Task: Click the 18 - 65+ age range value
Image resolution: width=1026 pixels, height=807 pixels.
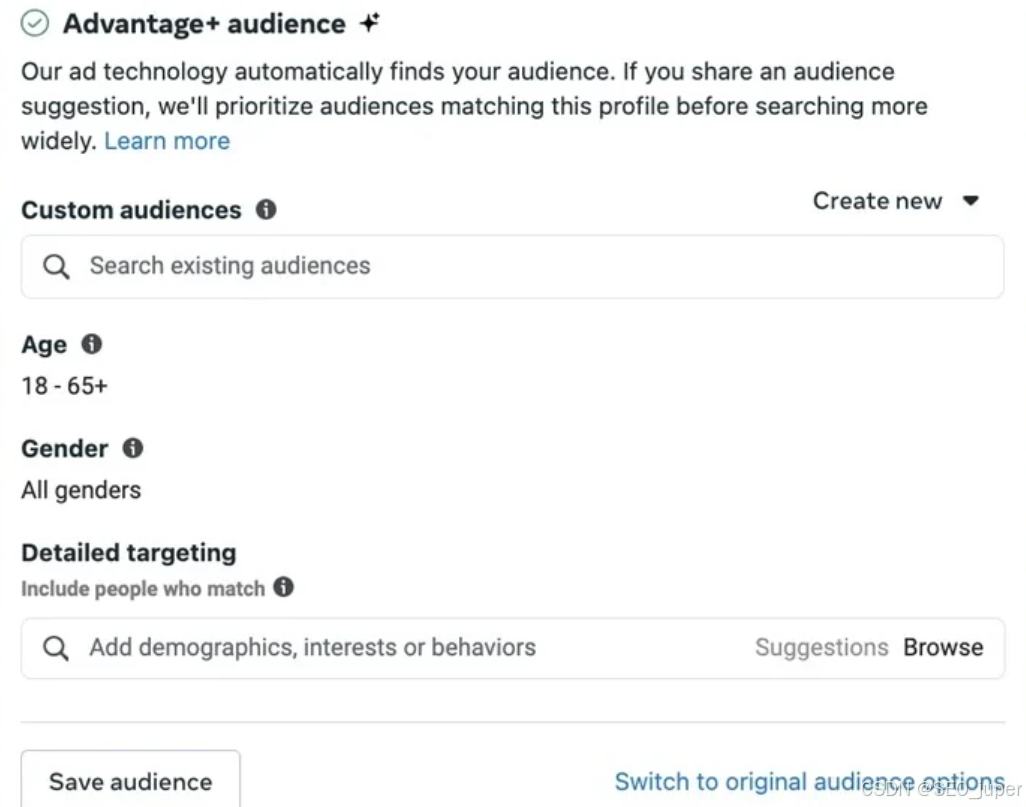Action: [x=64, y=385]
